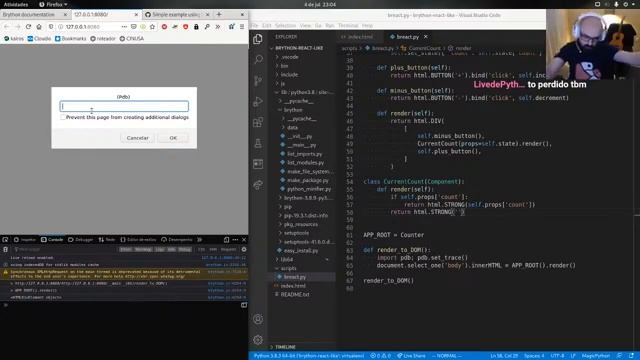Toggle the Errors filter in console
Viewport: 640px width, 360px height.
coord(125,249)
